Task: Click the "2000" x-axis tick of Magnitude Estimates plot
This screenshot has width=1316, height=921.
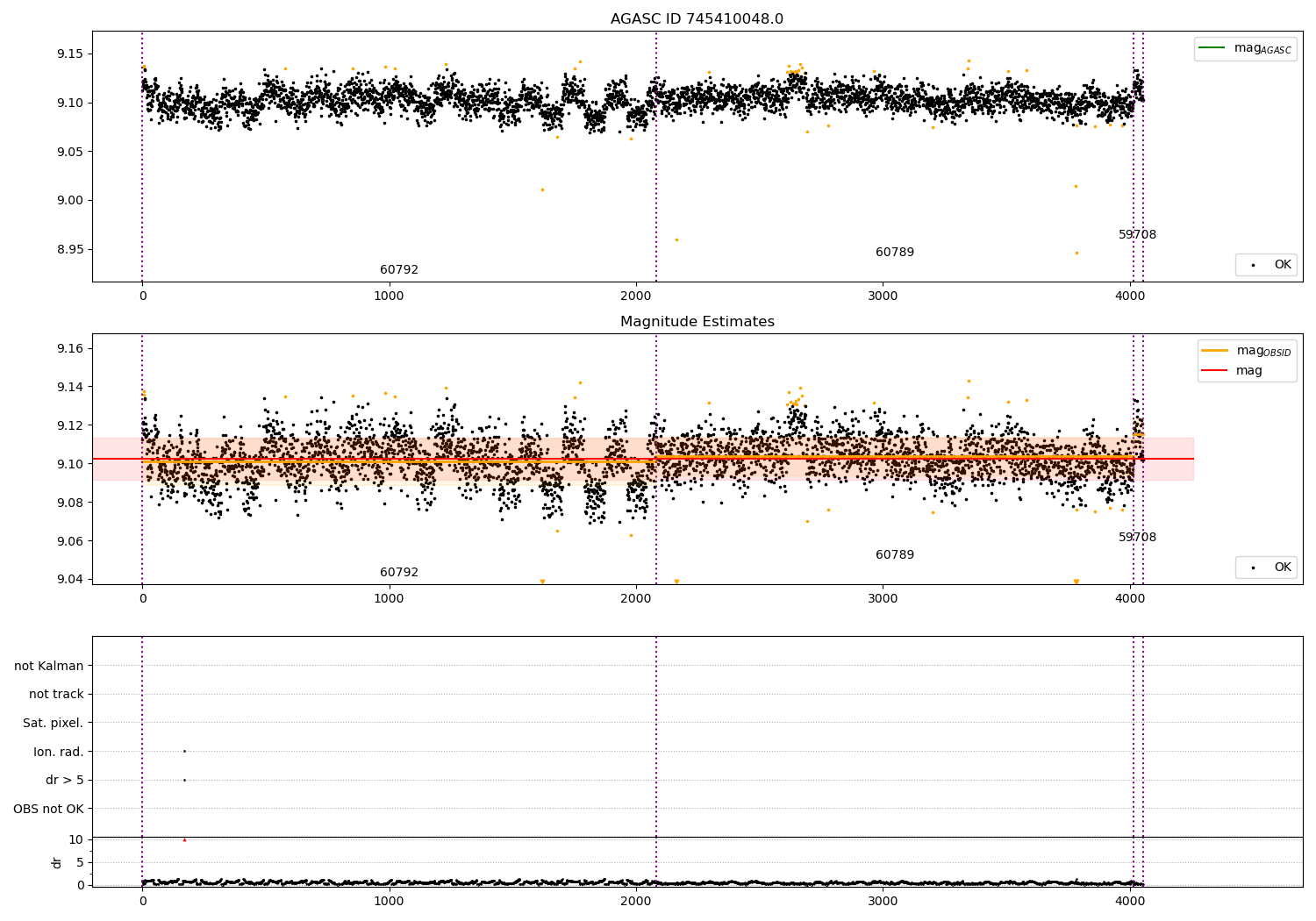Action: (x=635, y=599)
